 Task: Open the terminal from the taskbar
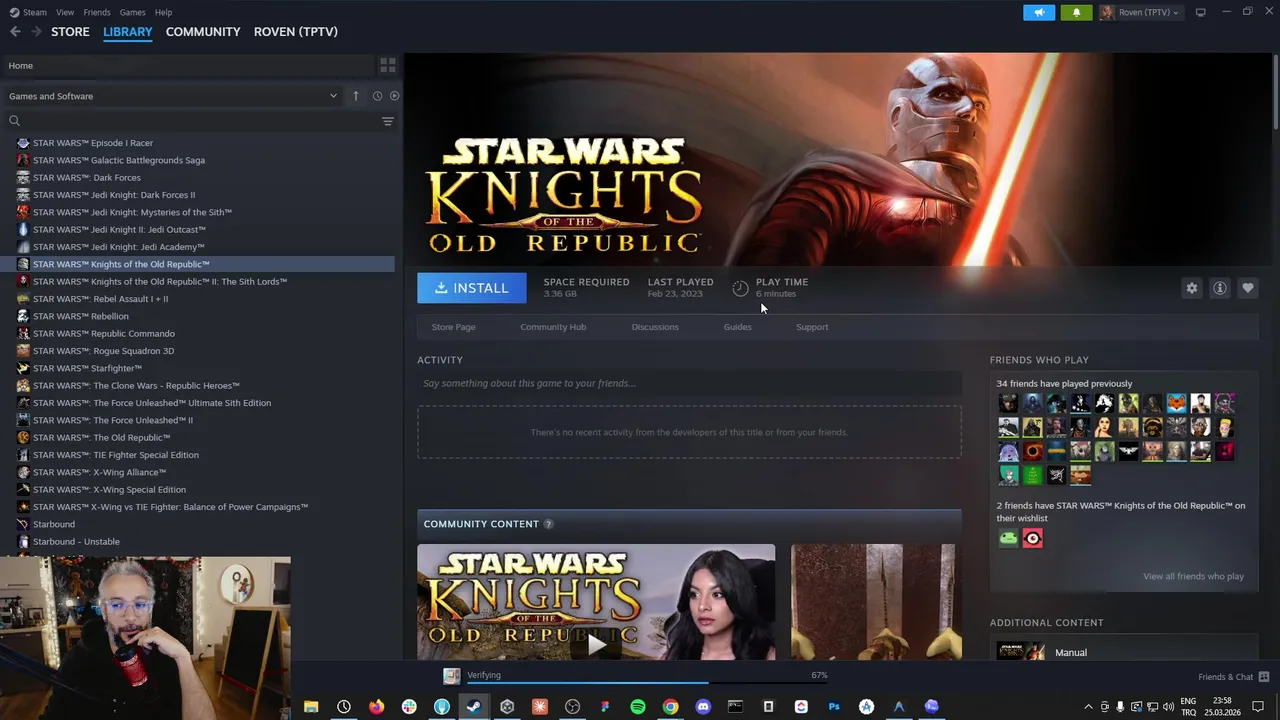point(736,707)
